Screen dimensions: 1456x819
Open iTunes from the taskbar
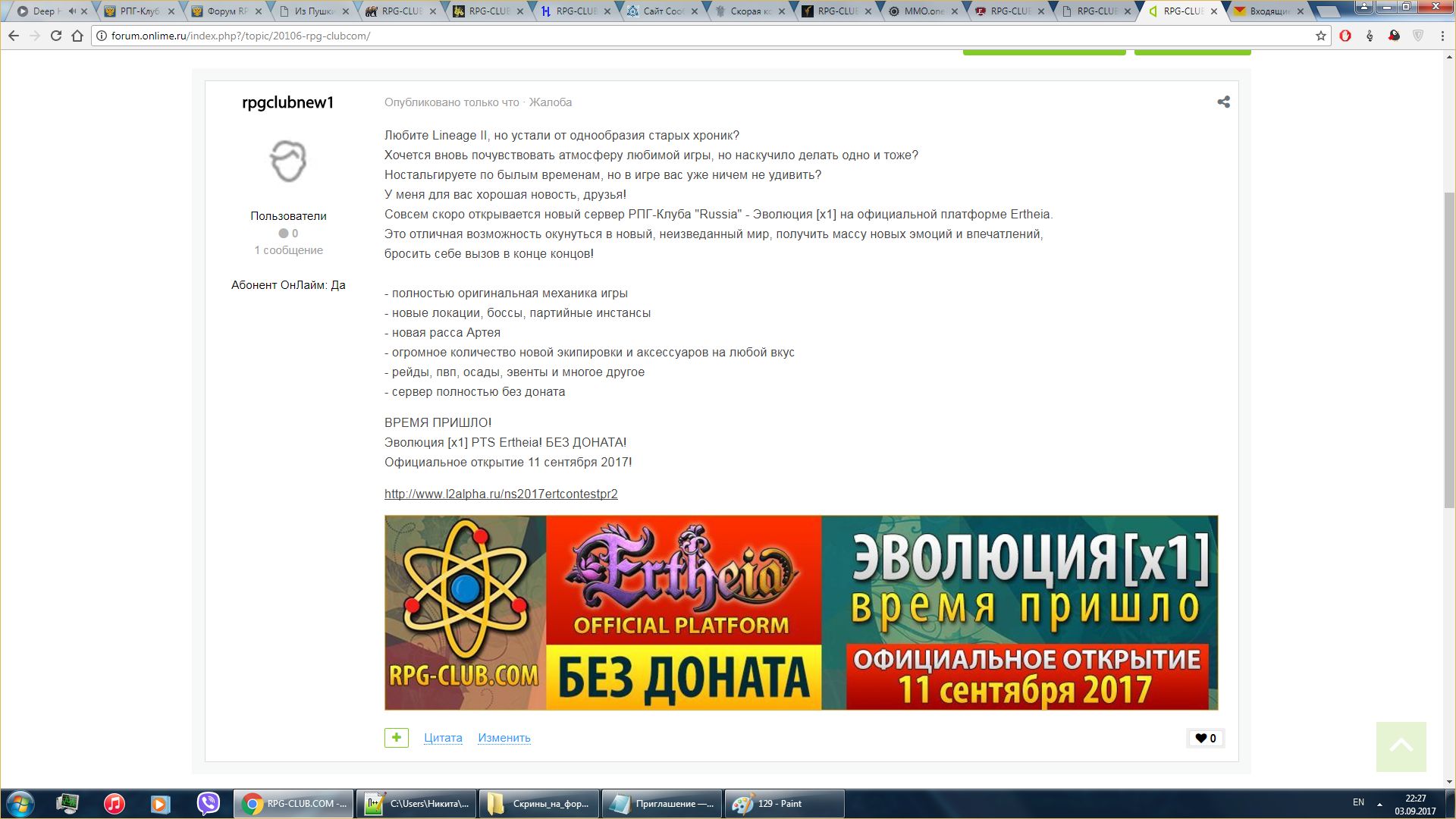[x=115, y=804]
